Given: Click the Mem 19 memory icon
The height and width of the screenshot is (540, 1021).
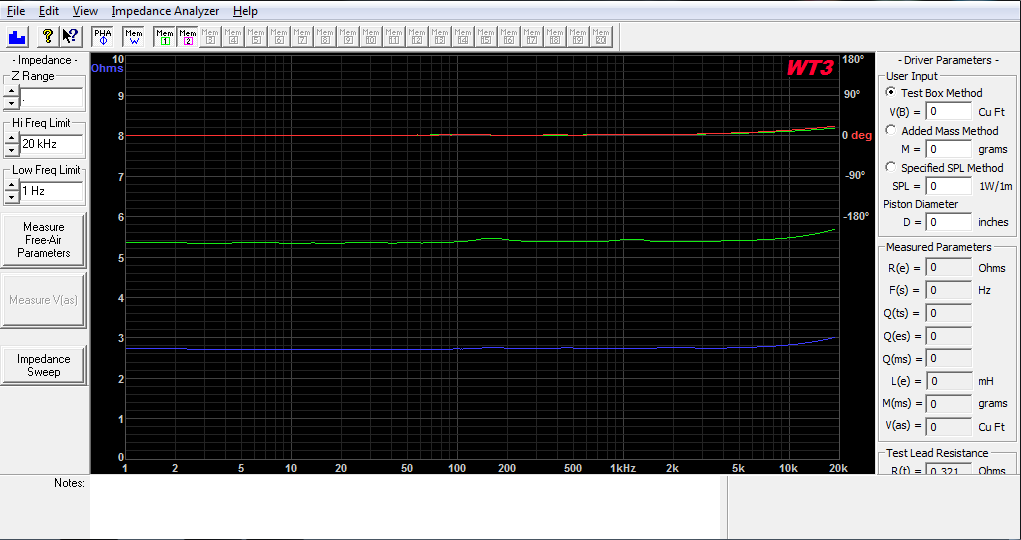Looking at the screenshot, I should [x=578, y=36].
